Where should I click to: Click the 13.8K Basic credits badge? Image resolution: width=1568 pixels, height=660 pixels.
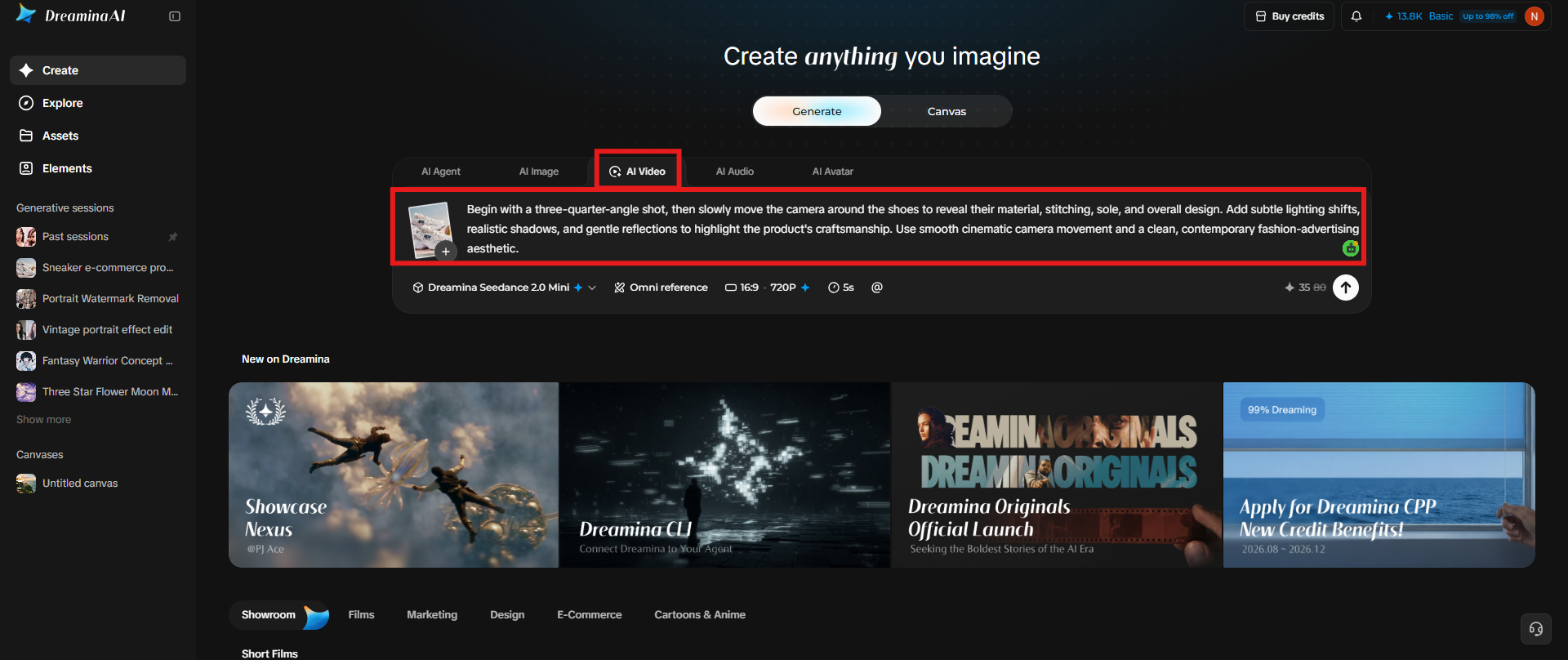(1450, 16)
